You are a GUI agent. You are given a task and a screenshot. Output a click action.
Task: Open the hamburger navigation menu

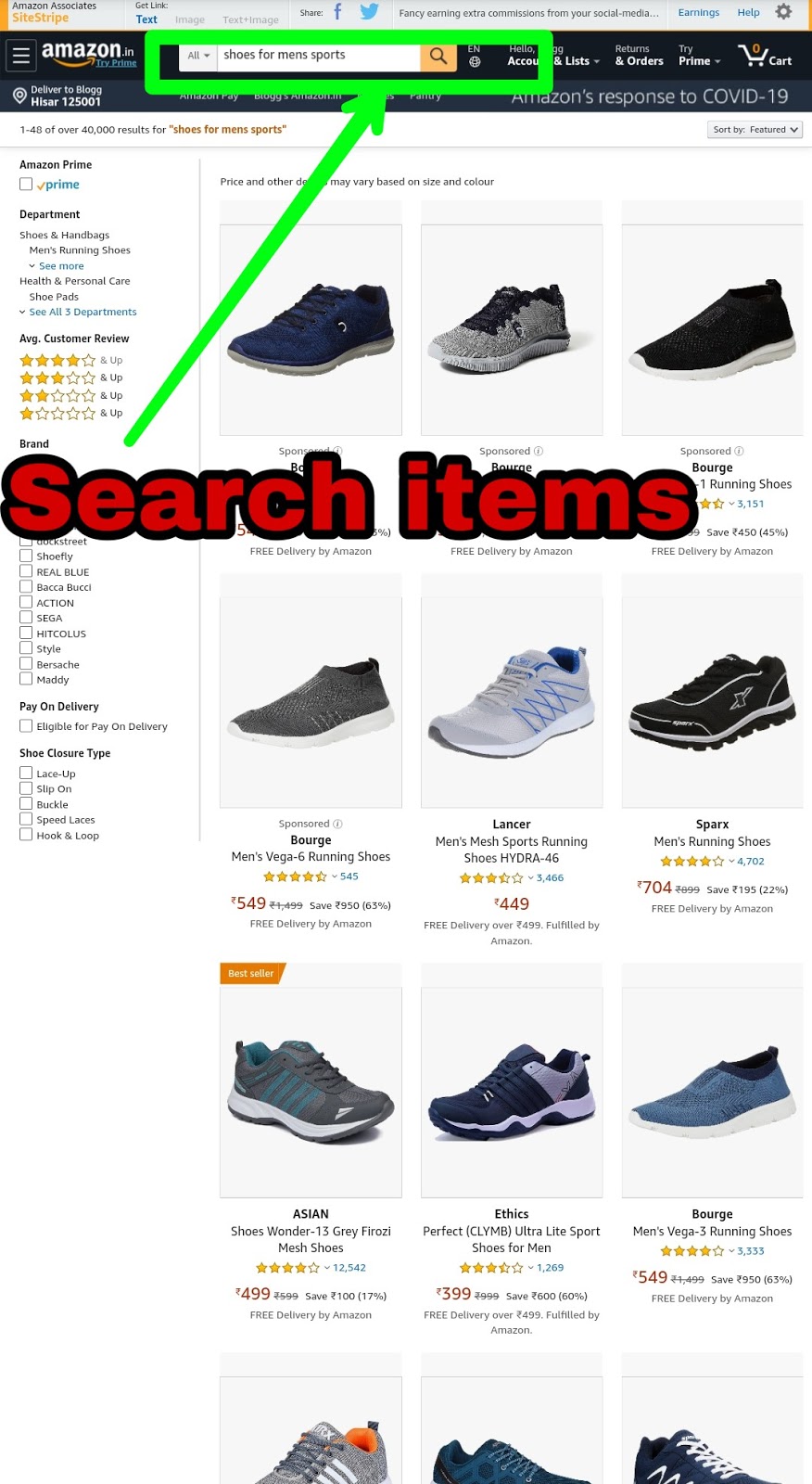[21, 56]
